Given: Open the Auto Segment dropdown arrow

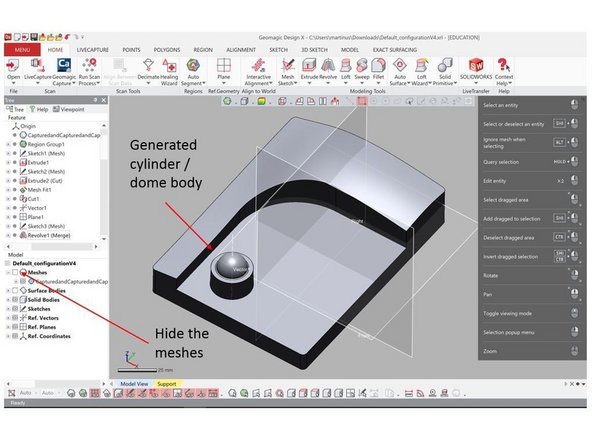Looking at the screenshot, I should (204, 83).
